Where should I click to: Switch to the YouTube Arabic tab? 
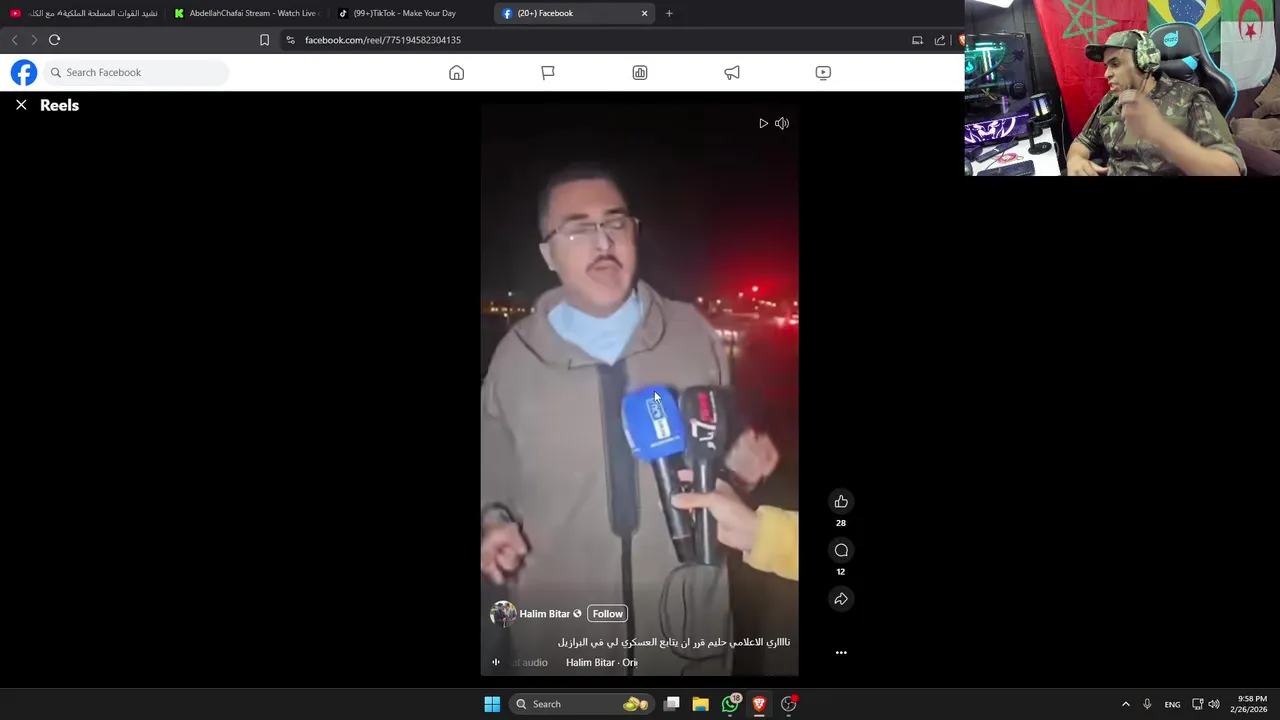click(x=83, y=13)
